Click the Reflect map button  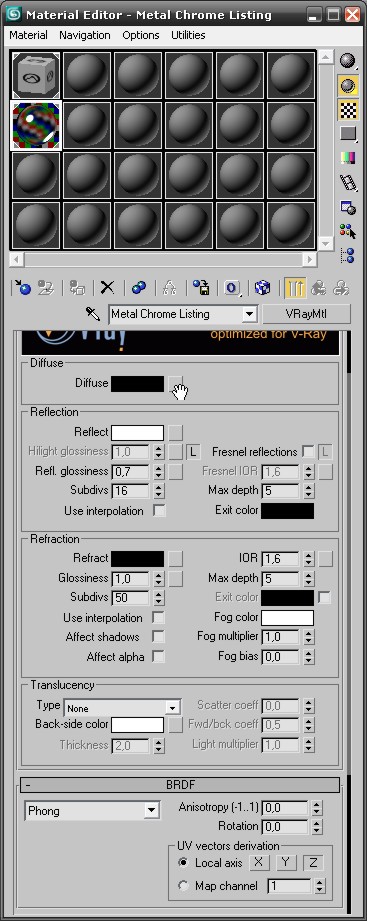176,432
